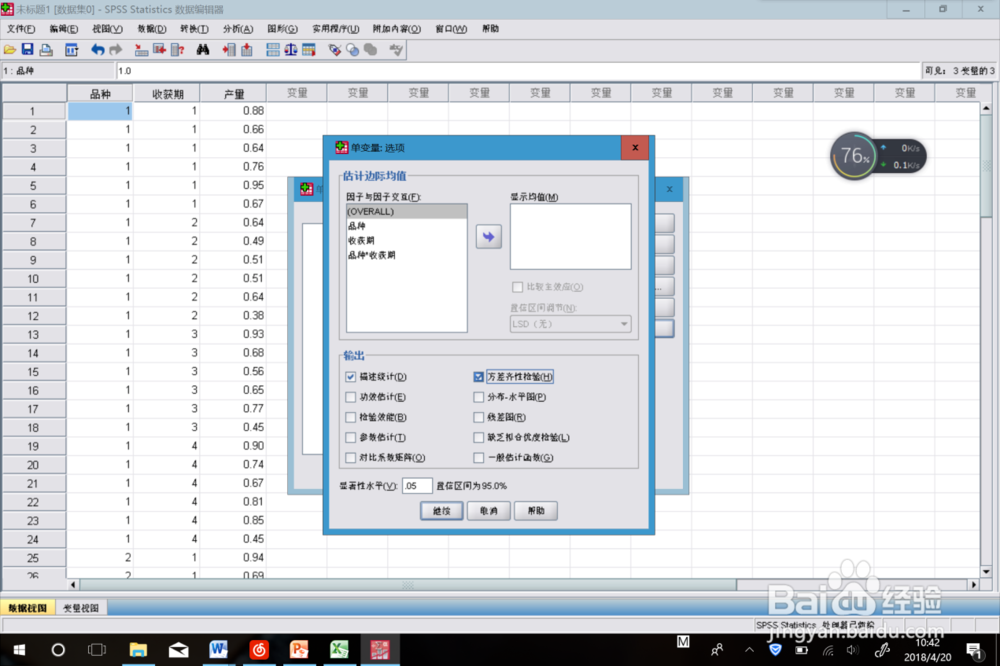Open Excel from the Windows taskbar
1000x666 pixels.
(339, 649)
